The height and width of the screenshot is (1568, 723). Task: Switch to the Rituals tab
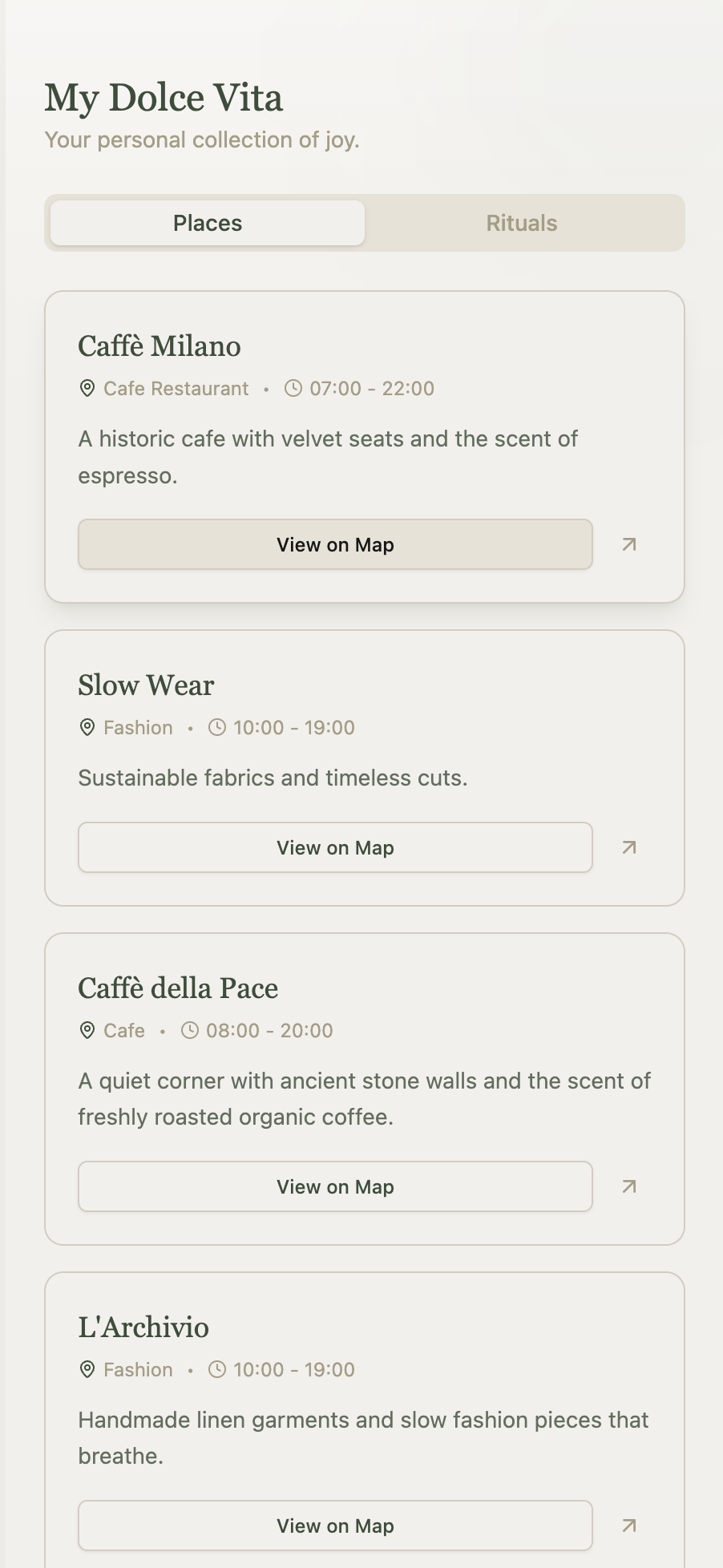[x=522, y=224]
